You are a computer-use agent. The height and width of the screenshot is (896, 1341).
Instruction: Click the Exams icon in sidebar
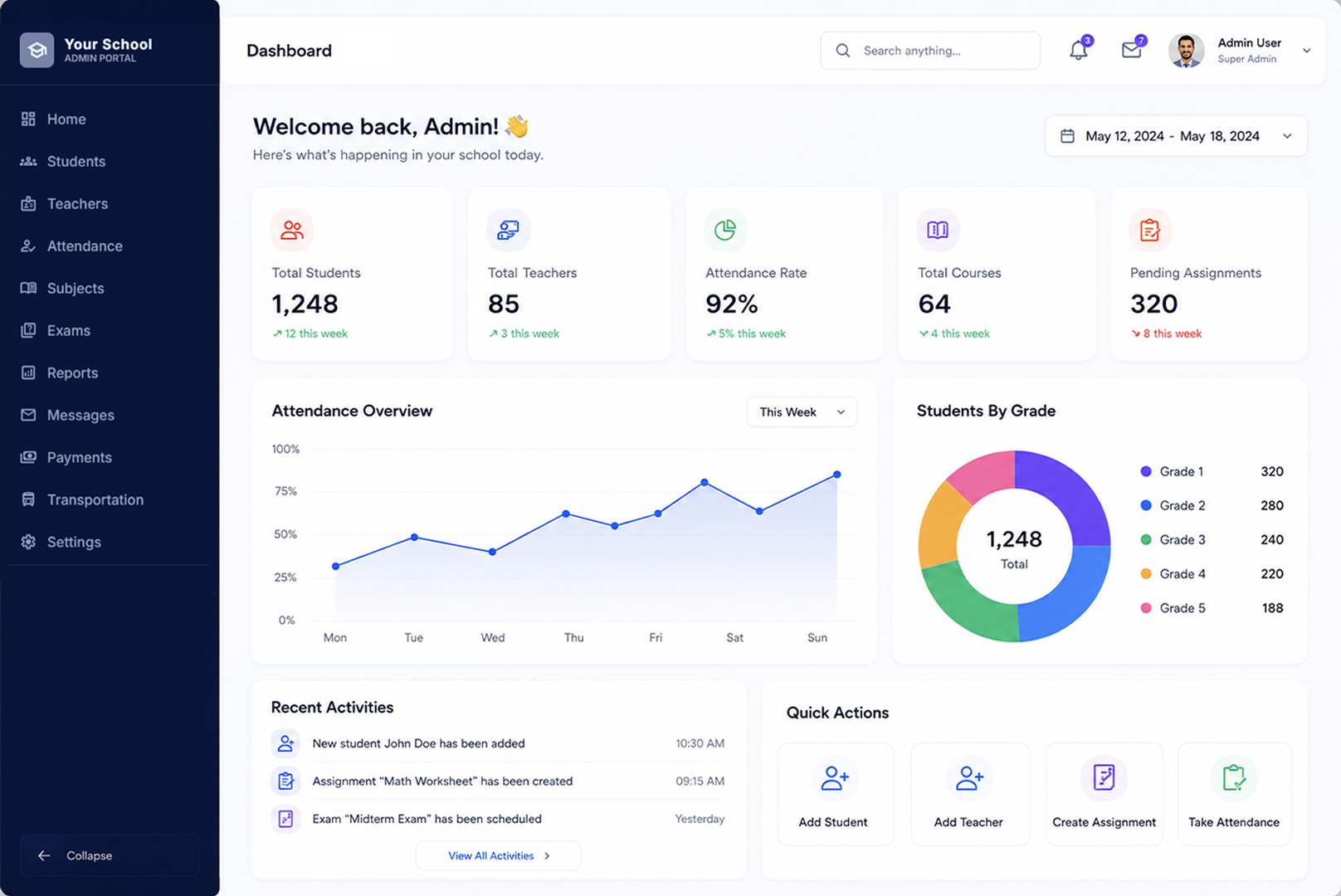pos(28,330)
